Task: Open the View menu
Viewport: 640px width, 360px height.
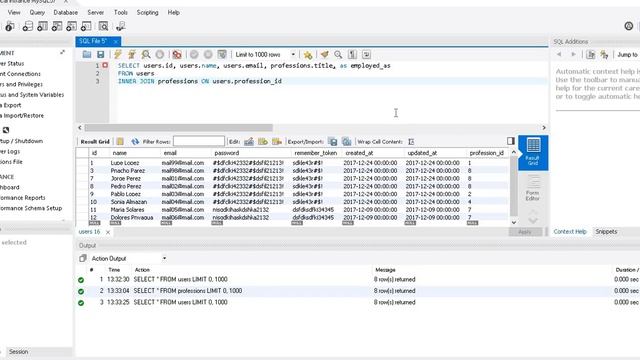Action: click(x=14, y=13)
